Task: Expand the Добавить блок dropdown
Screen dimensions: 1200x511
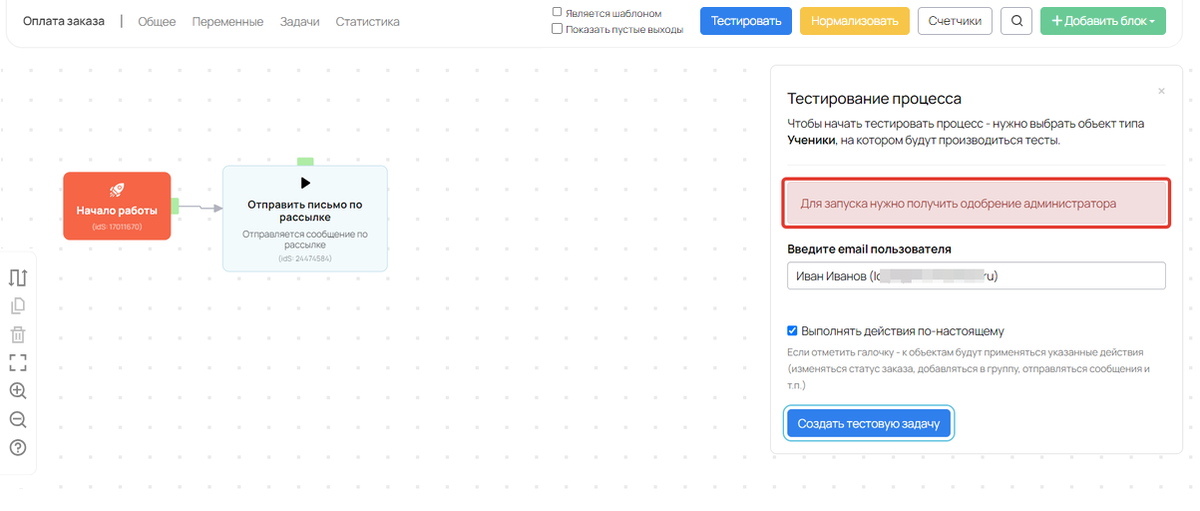Action: 1102,21
